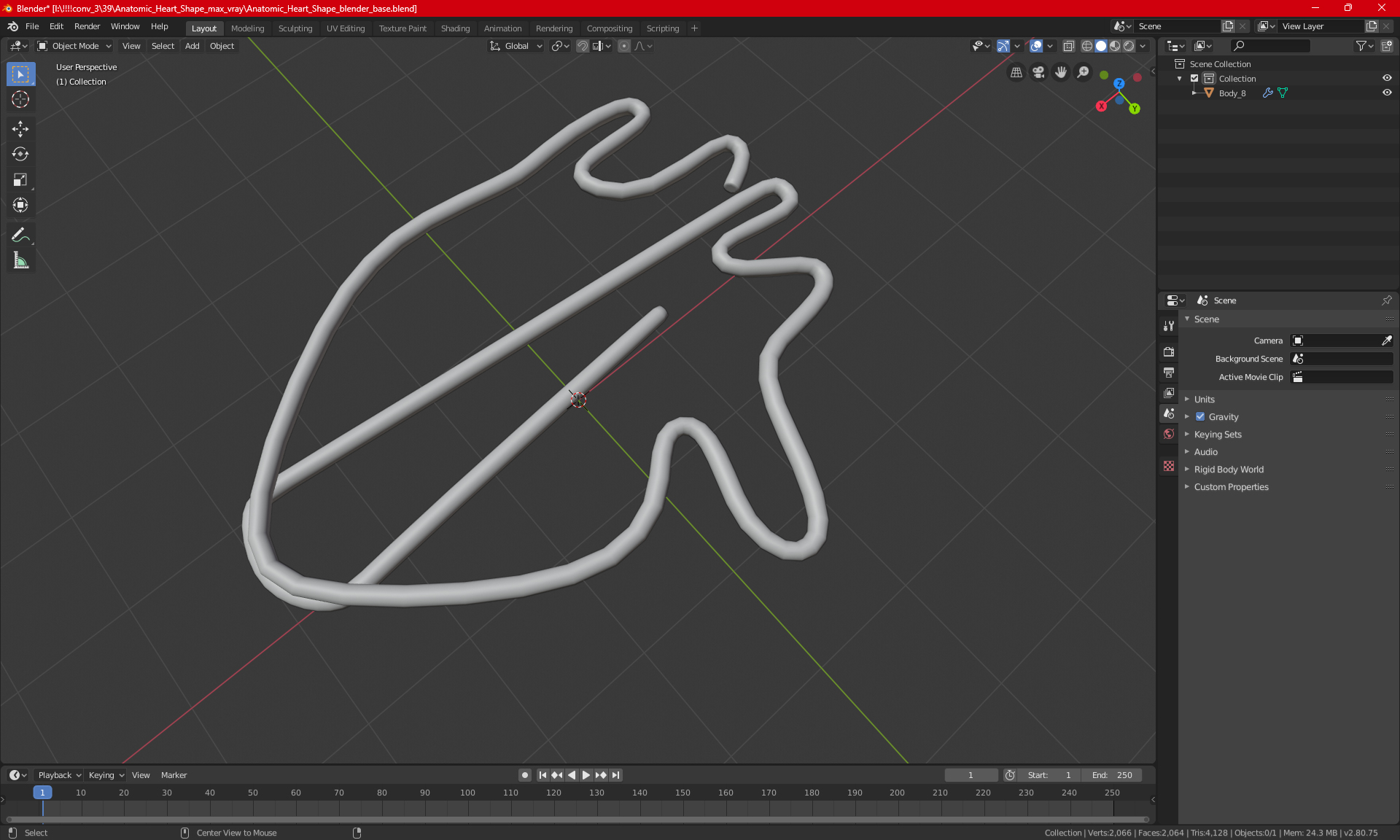Jump to the animation start
The image size is (1400, 840).
(x=542, y=775)
